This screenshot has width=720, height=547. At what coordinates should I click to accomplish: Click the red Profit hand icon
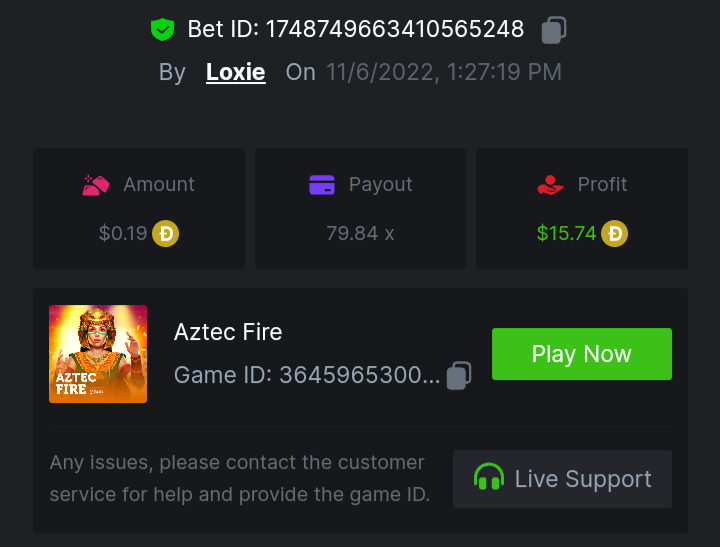pos(550,185)
